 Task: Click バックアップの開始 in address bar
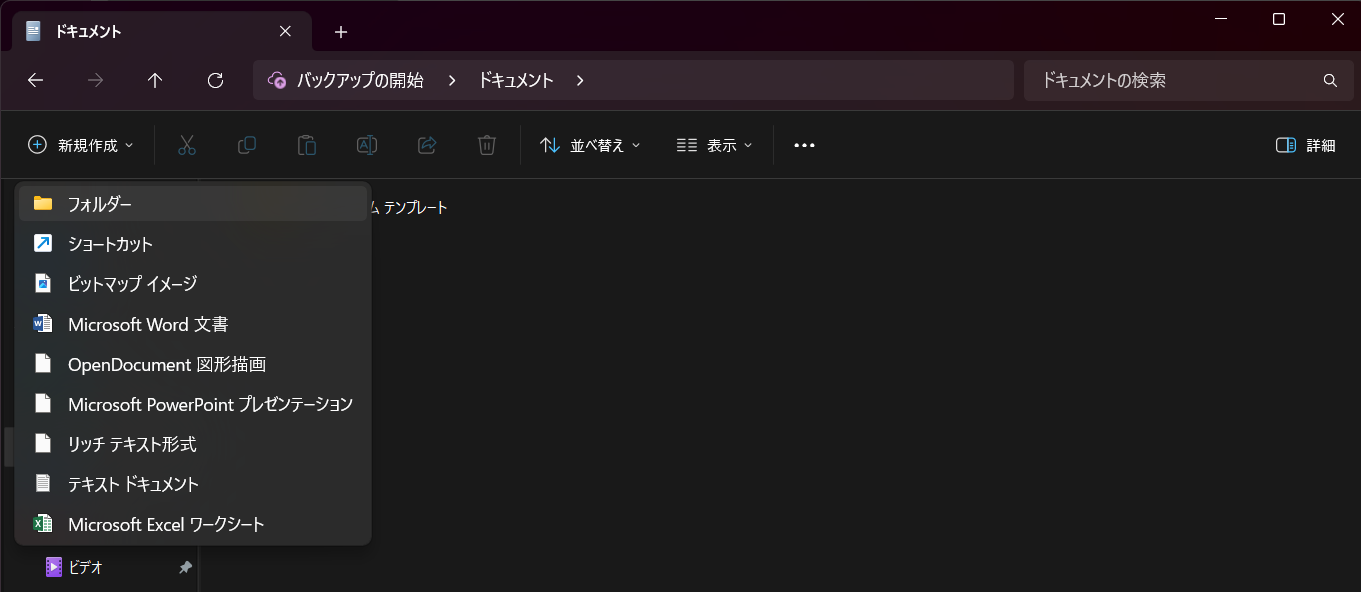click(360, 81)
